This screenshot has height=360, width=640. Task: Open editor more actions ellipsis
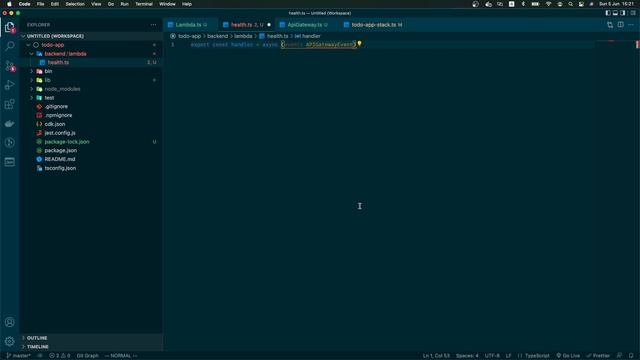[x=631, y=25]
